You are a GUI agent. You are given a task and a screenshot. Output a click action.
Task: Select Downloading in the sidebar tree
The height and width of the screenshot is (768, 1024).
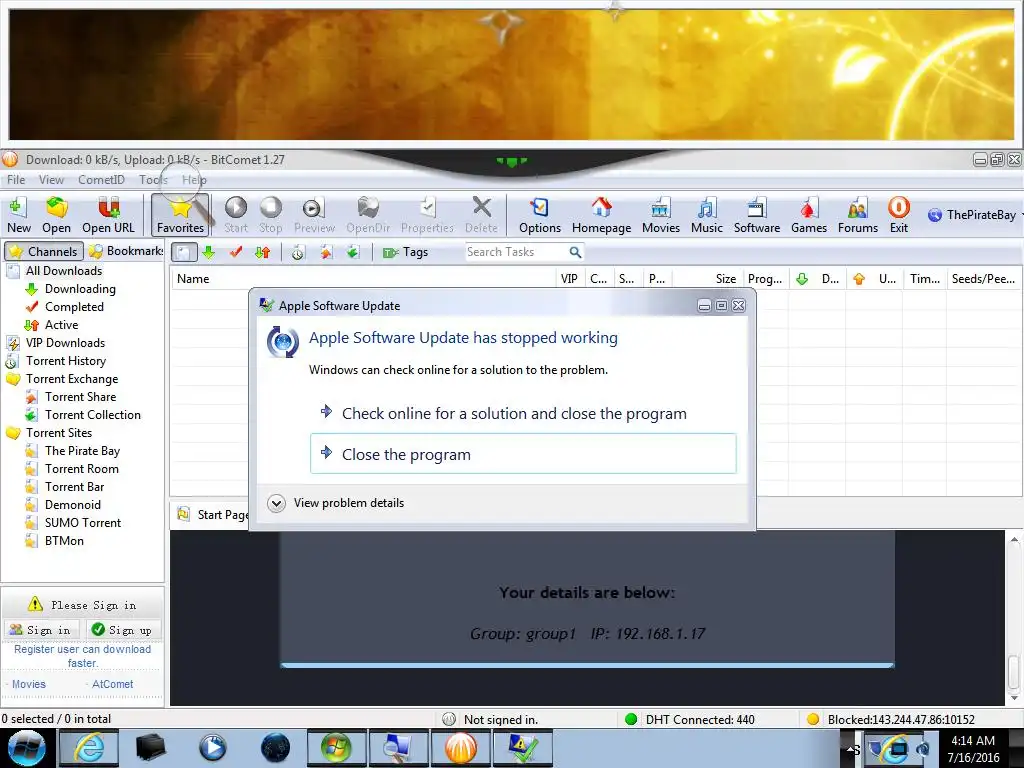[x=80, y=289]
